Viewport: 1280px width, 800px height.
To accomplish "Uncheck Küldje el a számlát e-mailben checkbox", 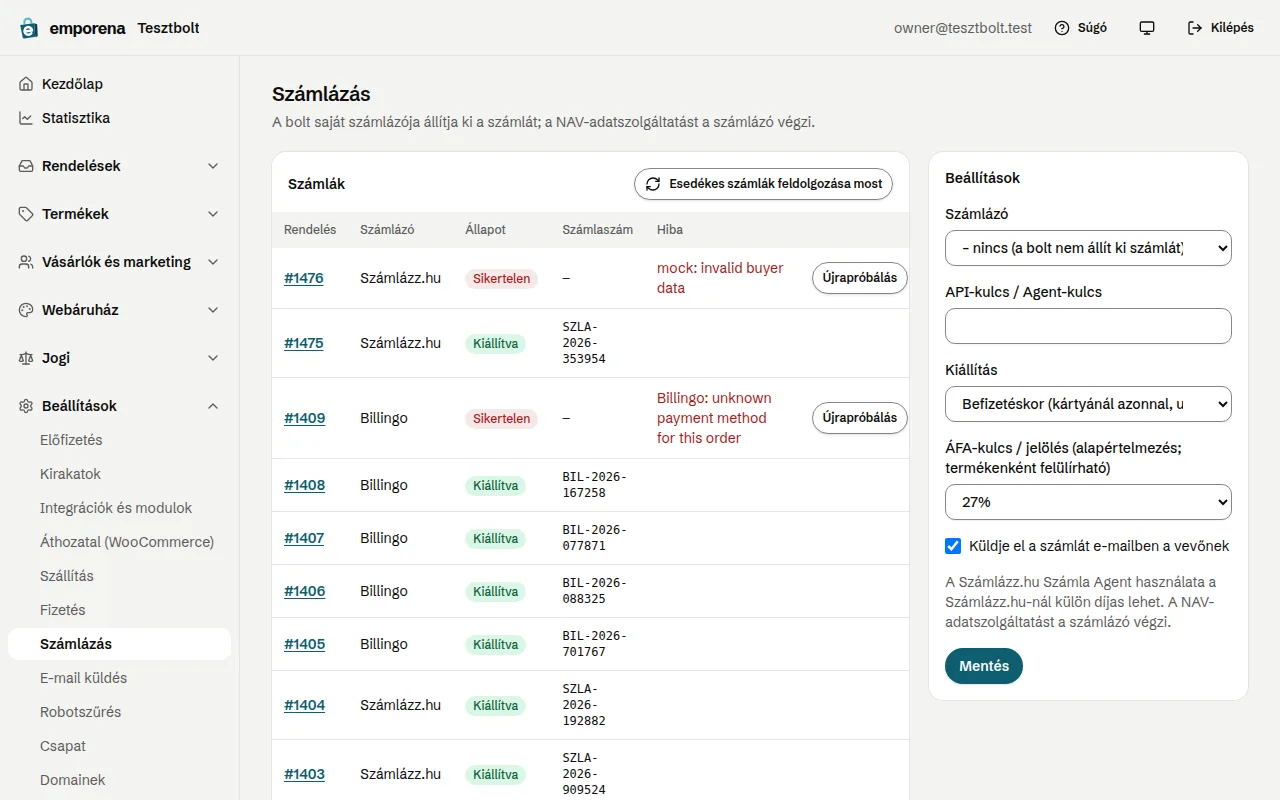I will pyautogui.click(x=953, y=546).
